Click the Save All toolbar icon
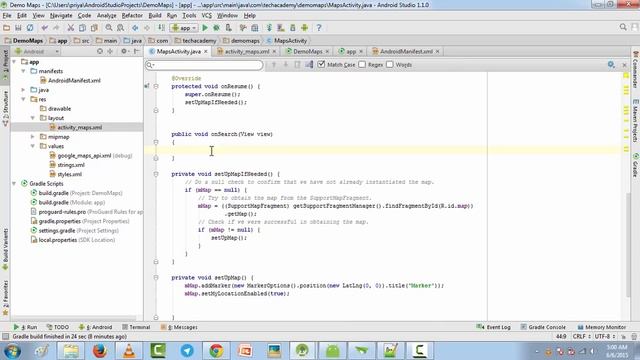Viewport: 640px width, 360px height. point(18,28)
